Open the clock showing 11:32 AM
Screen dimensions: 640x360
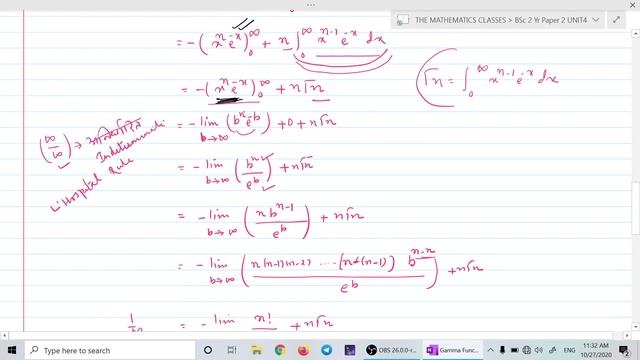point(596,350)
